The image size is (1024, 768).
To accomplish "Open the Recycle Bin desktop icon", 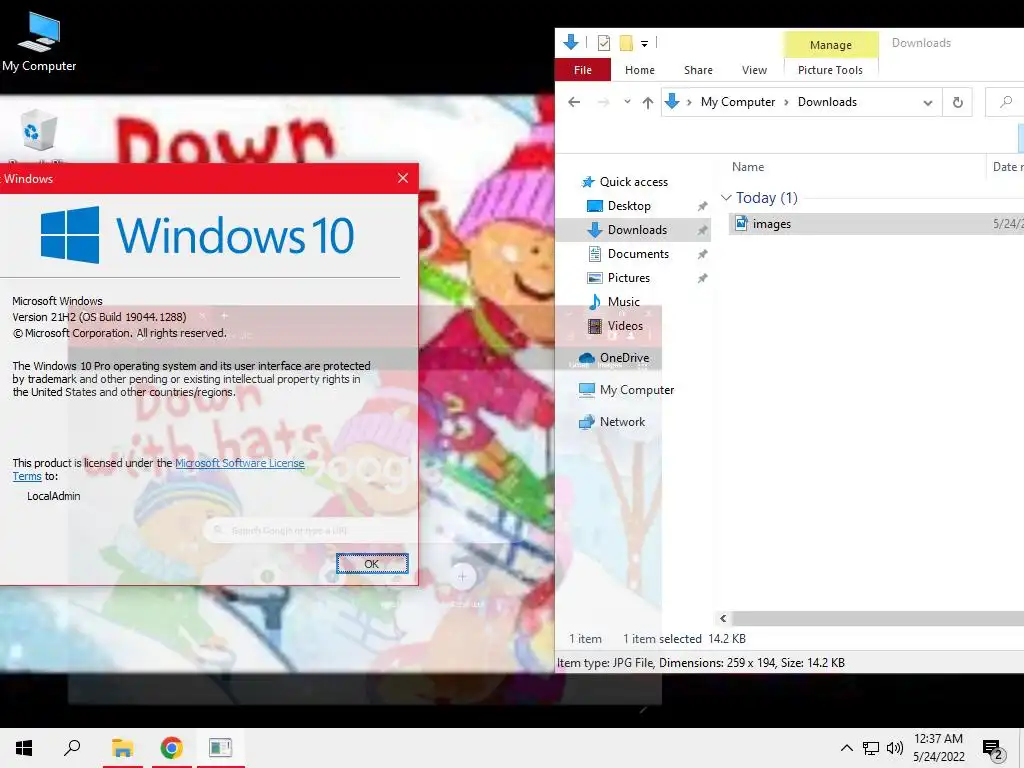I will [x=39, y=130].
